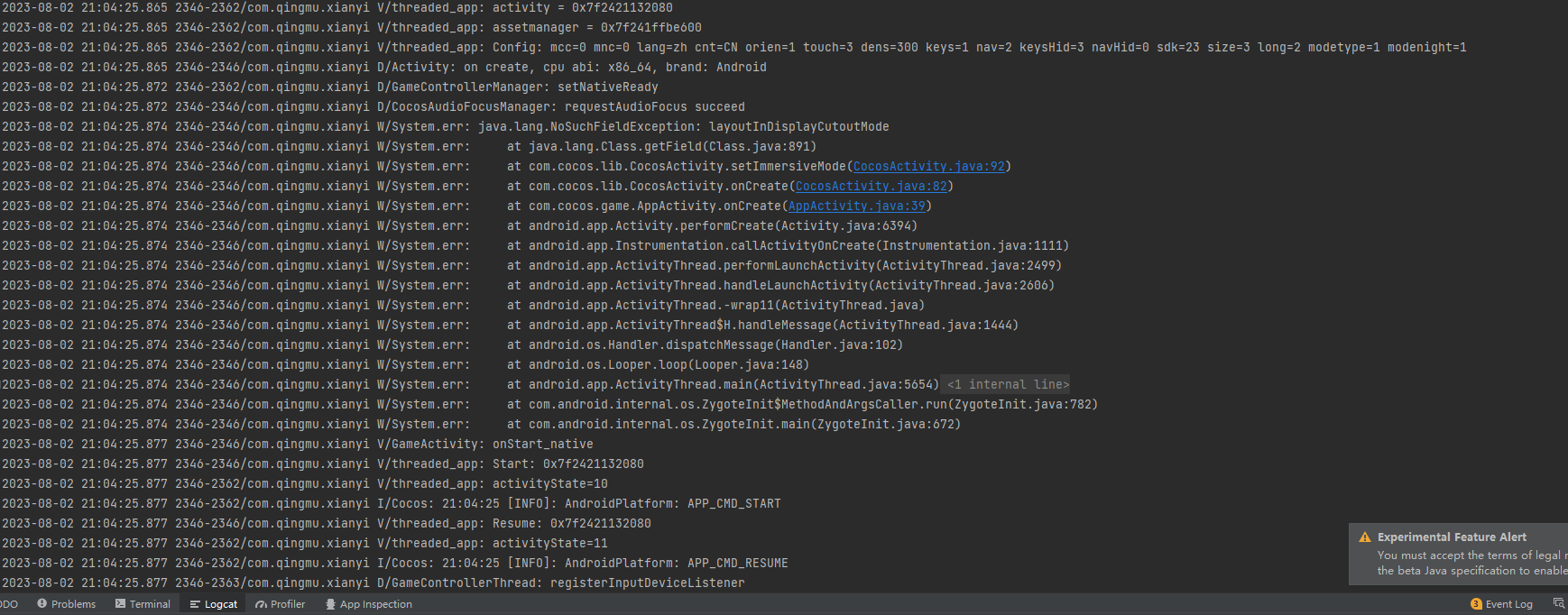Follow the AppActivity.java:39 stack trace link

pos(856,206)
